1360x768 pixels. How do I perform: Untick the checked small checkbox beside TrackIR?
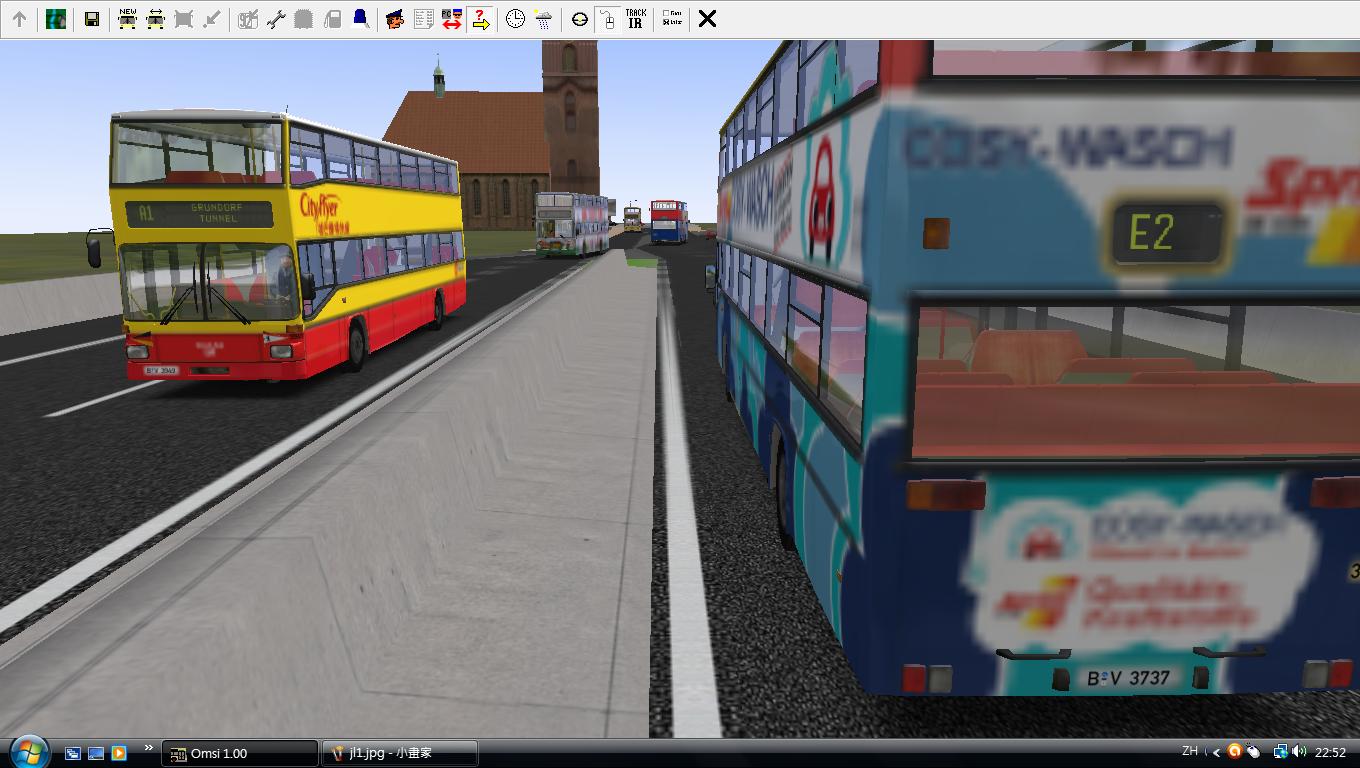(666, 23)
